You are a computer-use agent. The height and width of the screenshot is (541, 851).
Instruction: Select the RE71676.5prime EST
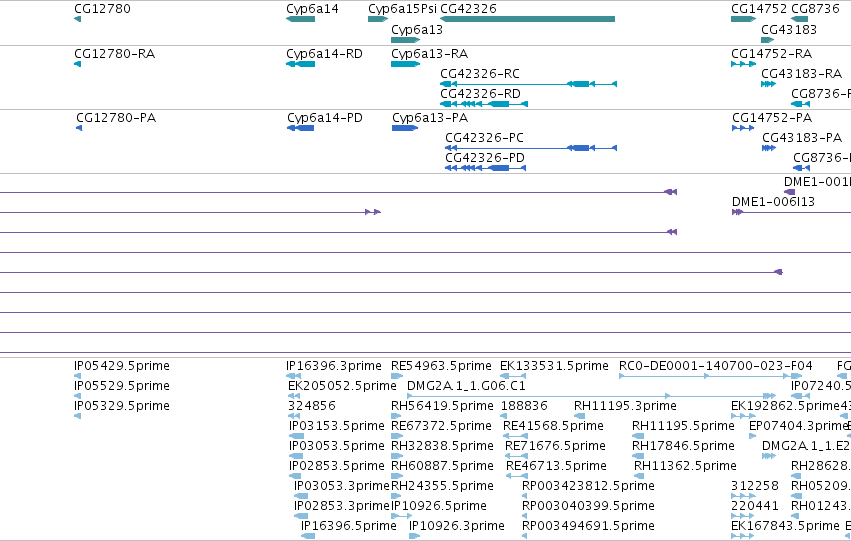(x=517, y=456)
